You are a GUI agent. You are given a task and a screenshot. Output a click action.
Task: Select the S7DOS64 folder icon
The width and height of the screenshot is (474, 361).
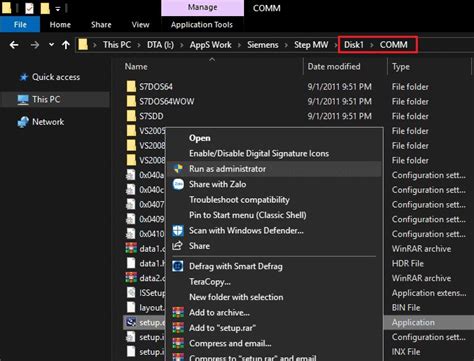tap(131, 87)
